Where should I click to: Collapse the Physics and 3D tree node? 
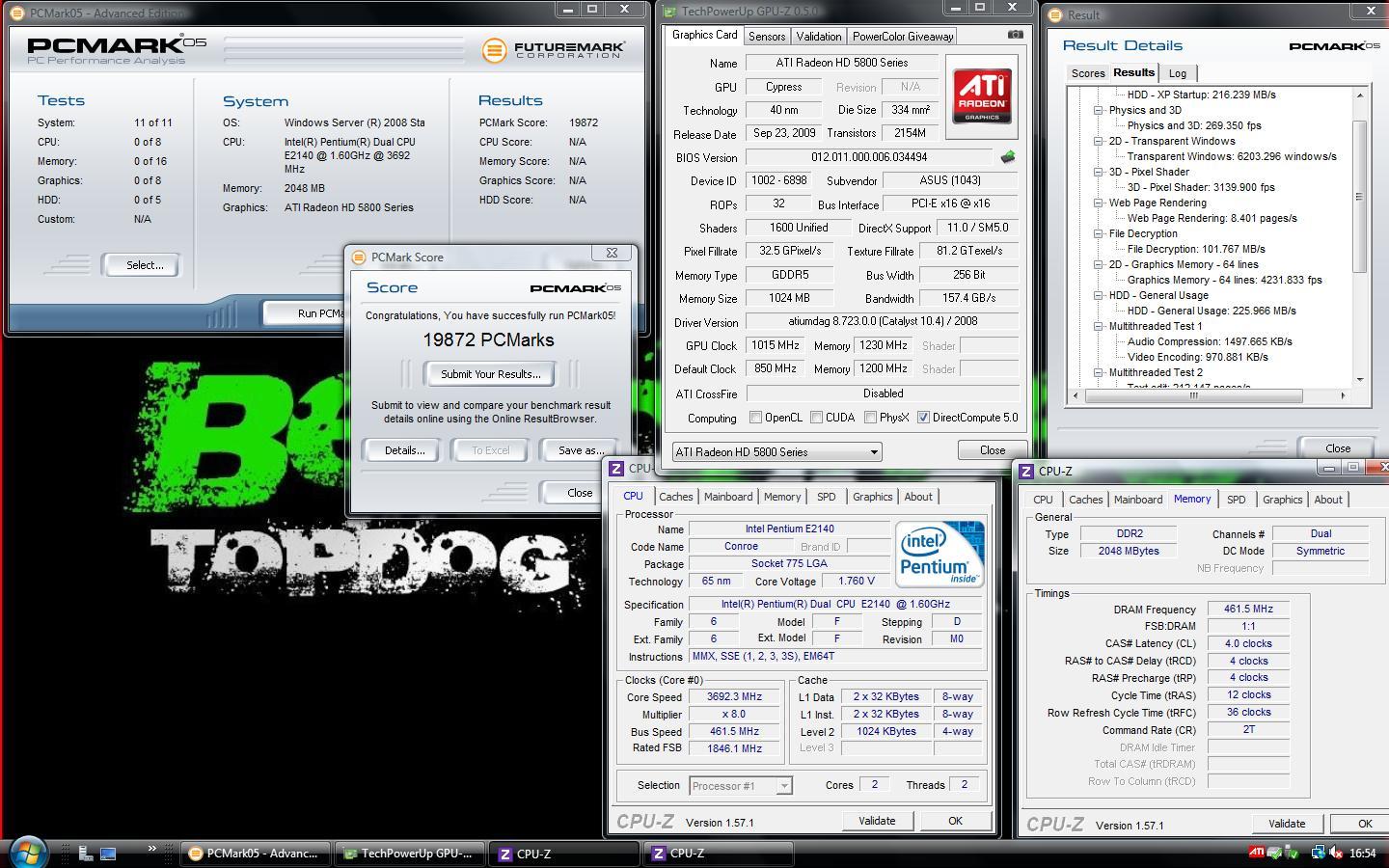[x=1098, y=110]
